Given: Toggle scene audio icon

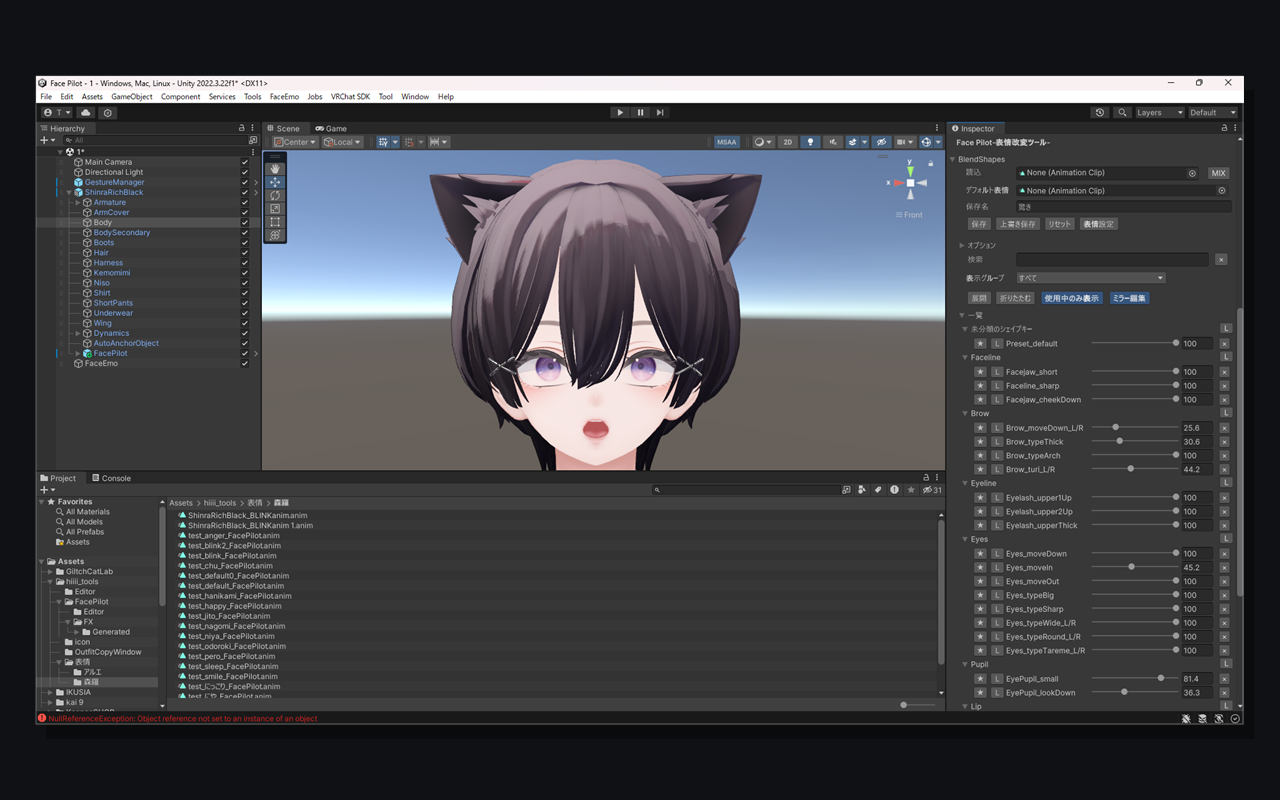Looking at the screenshot, I should click(x=833, y=142).
